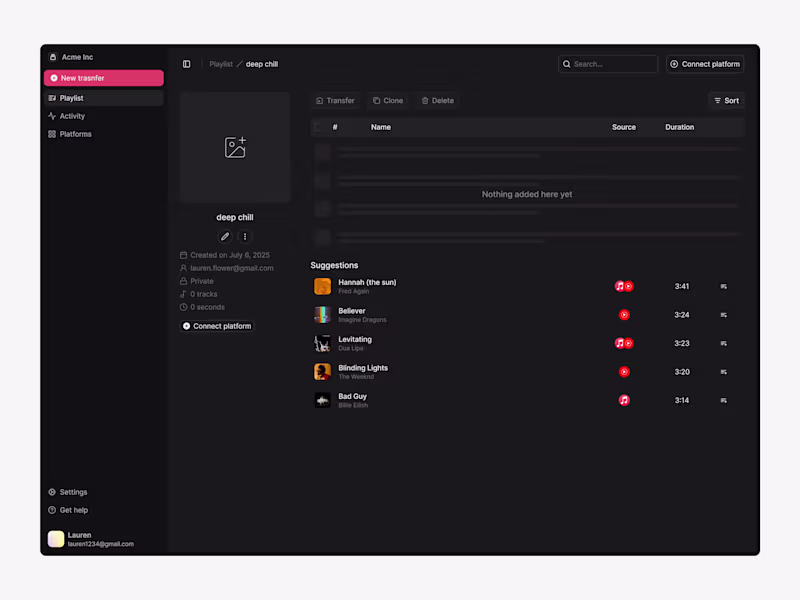Select the Playlist item in the sidebar

pyautogui.click(x=72, y=97)
